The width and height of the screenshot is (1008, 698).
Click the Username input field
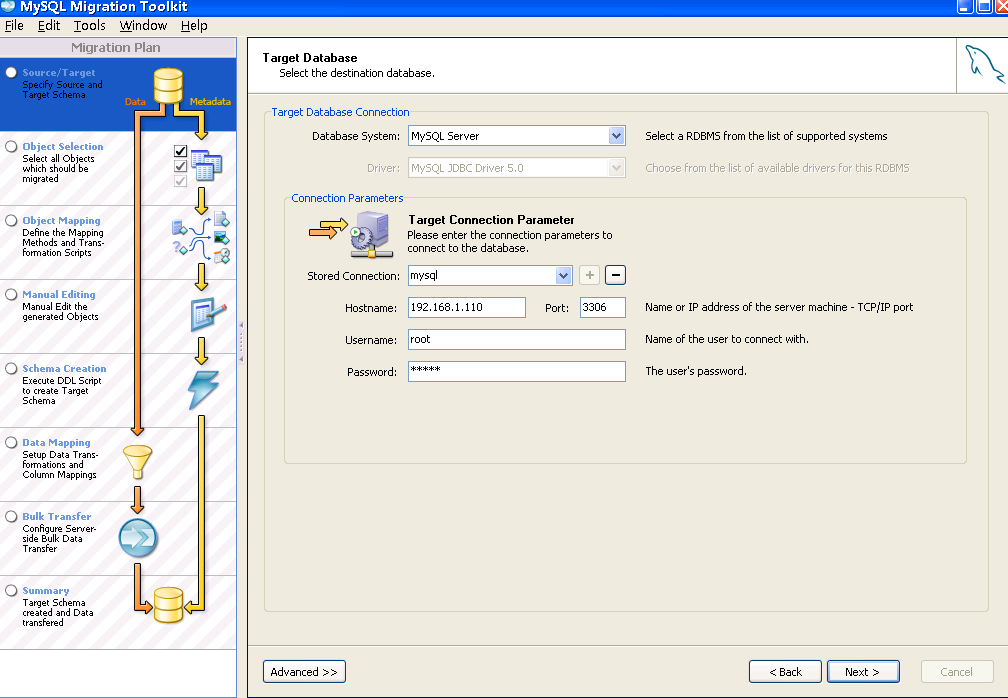517,339
